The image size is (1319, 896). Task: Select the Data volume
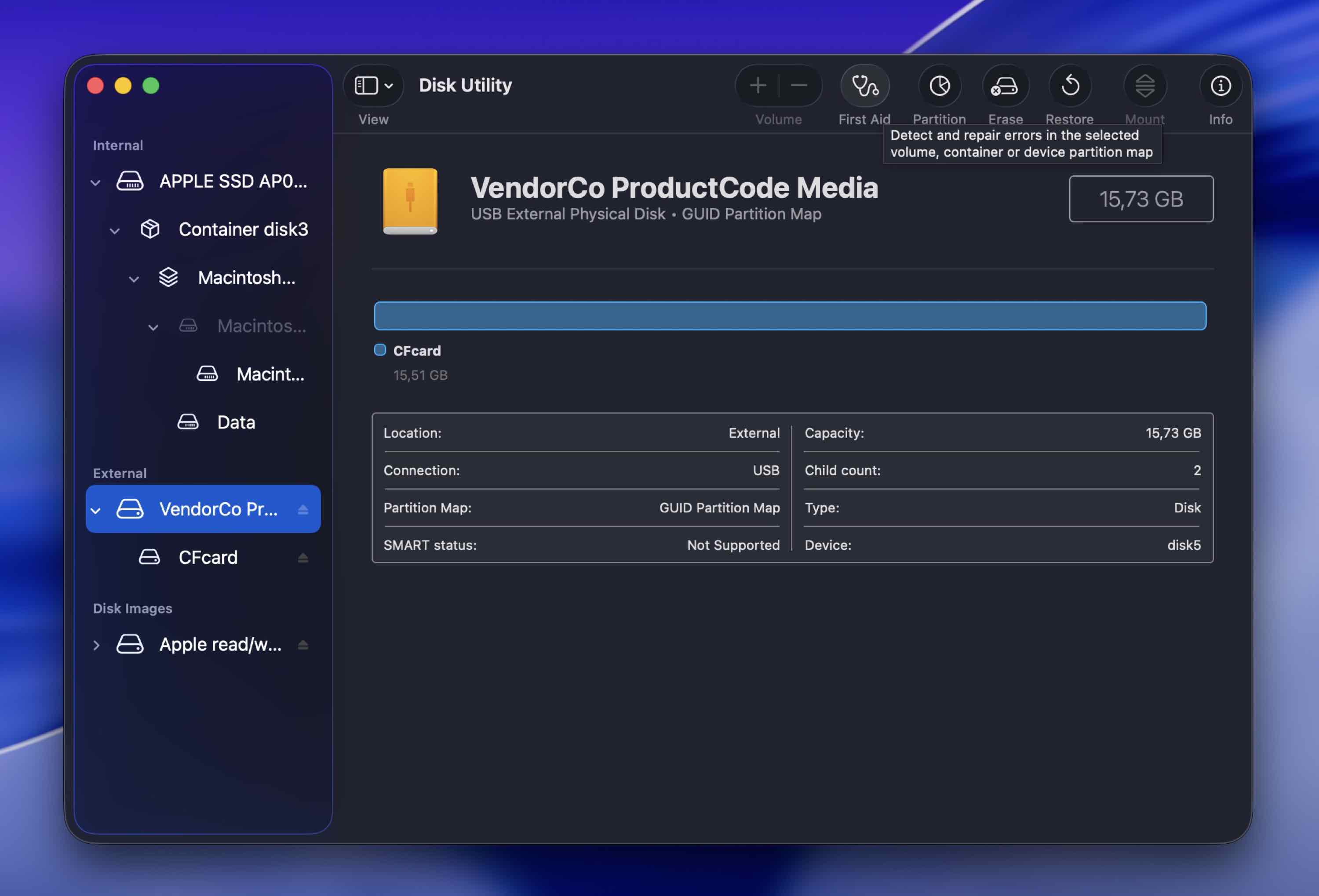pyautogui.click(x=203, y=422)
